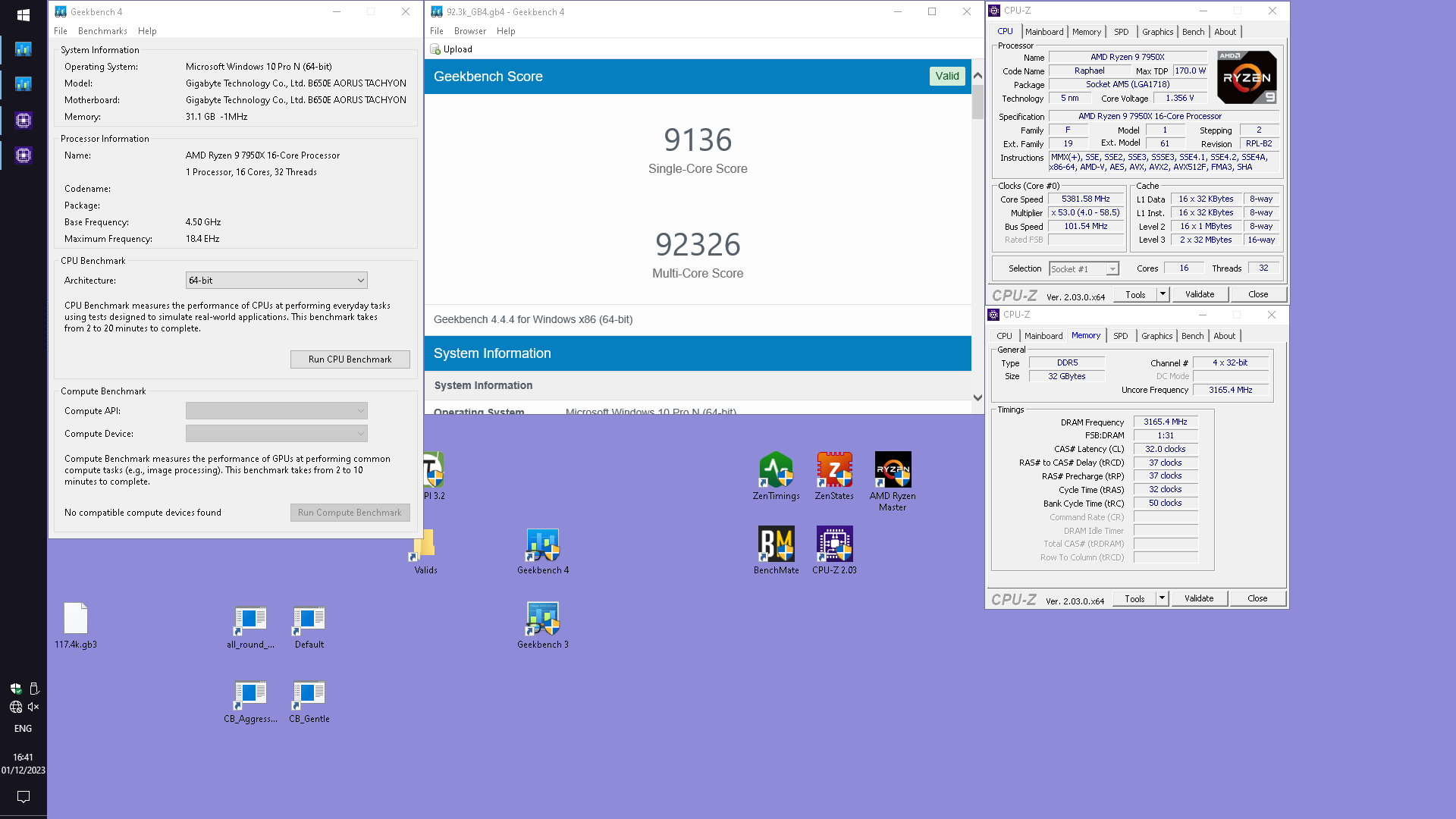Open the CB_Gentle shortcut icon
1456x819 pixels.
tap(309, 701)
